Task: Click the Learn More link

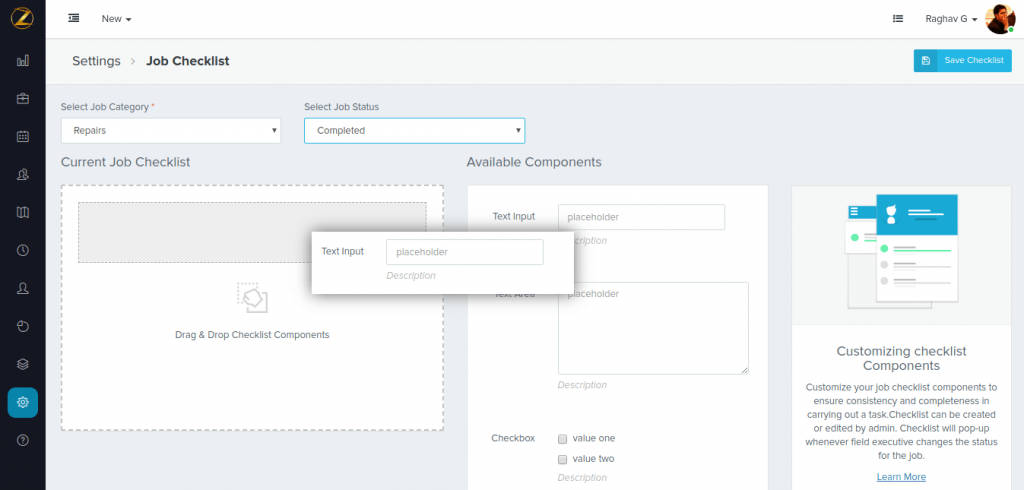Action: click(901, 477)
